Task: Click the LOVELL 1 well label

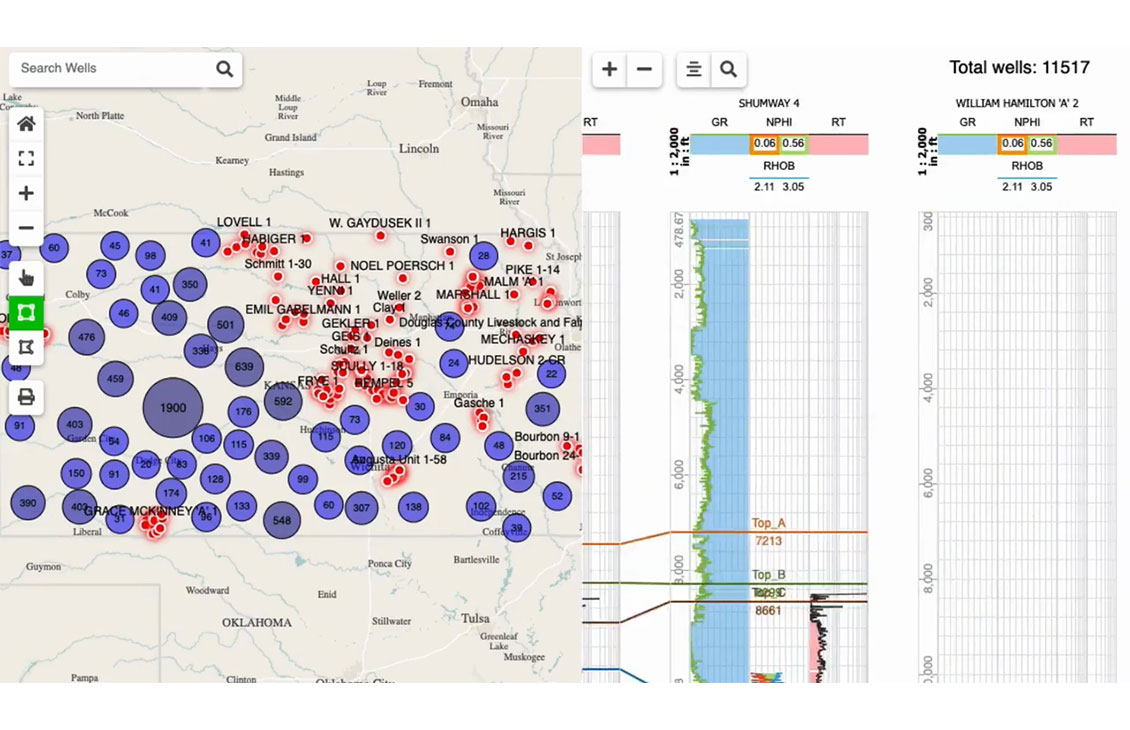Action: (244, 223)
